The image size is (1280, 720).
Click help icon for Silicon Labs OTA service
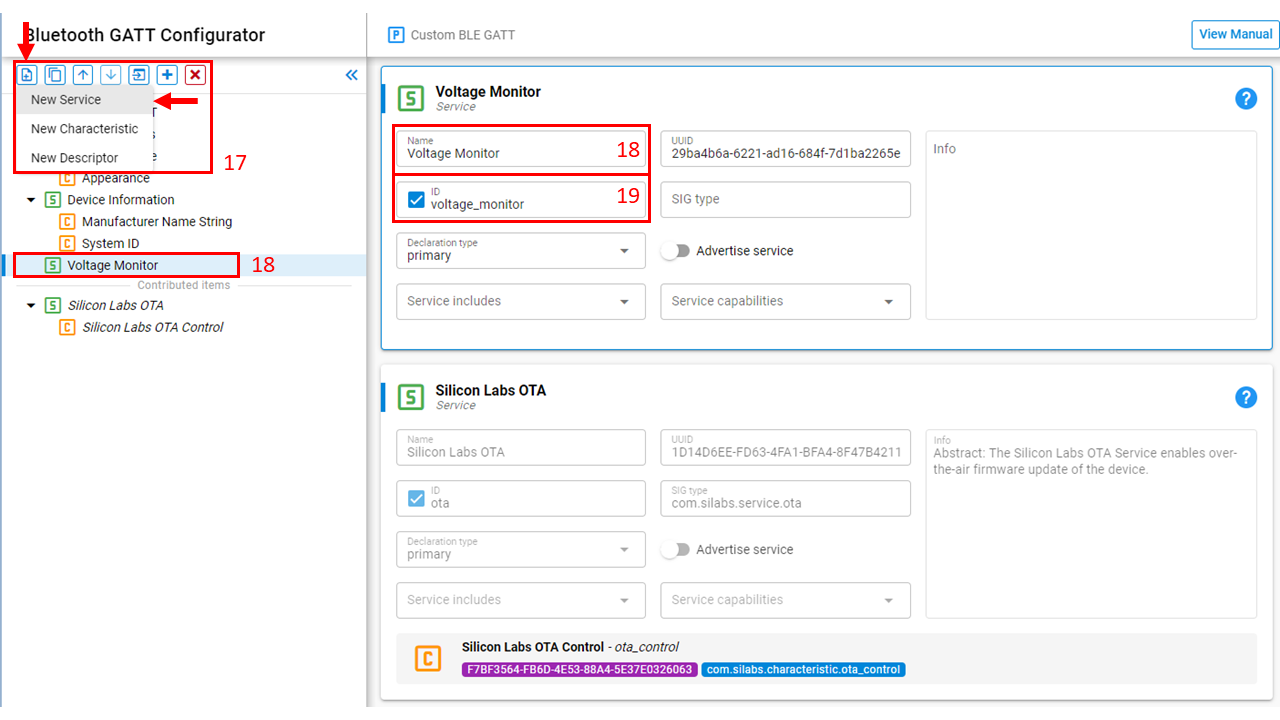[x=1246, y=397]
